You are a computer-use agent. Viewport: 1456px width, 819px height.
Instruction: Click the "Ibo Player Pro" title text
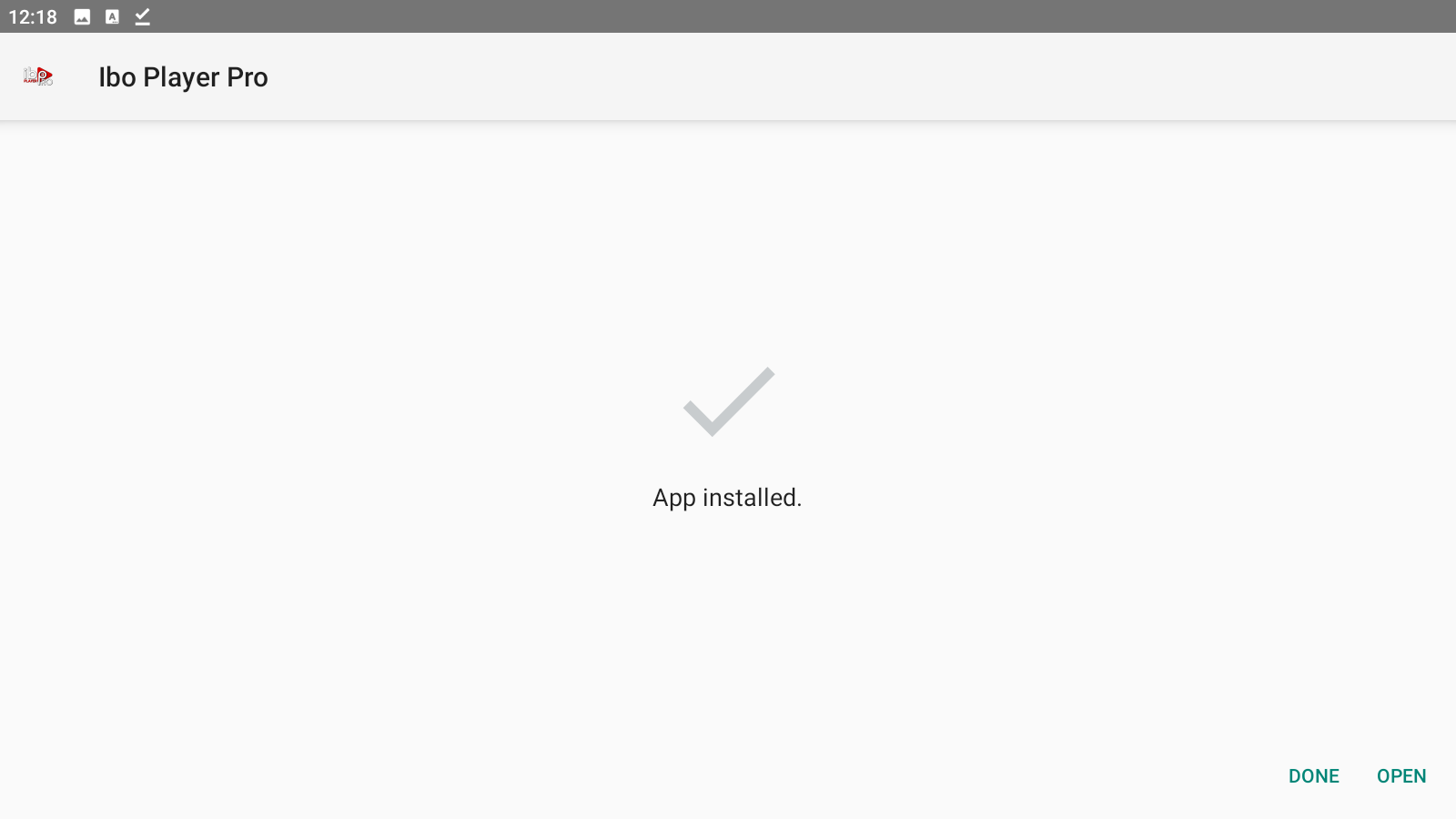[x=183, y=77]
